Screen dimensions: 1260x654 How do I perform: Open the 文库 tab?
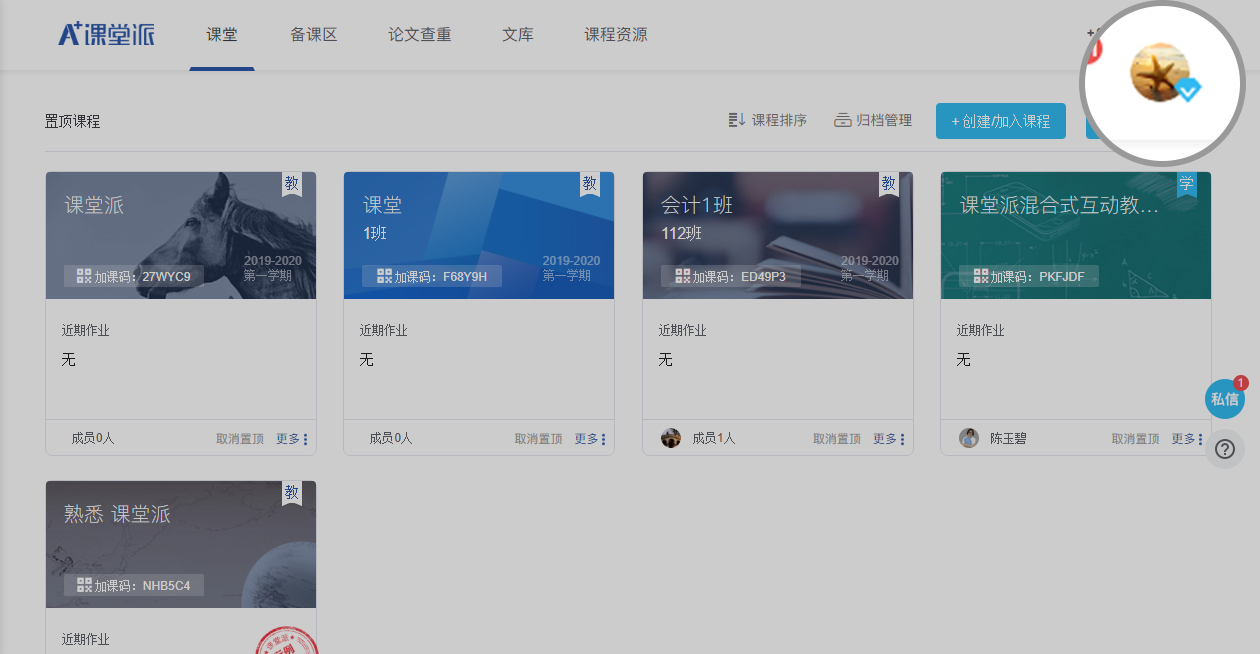click(518, 35)
